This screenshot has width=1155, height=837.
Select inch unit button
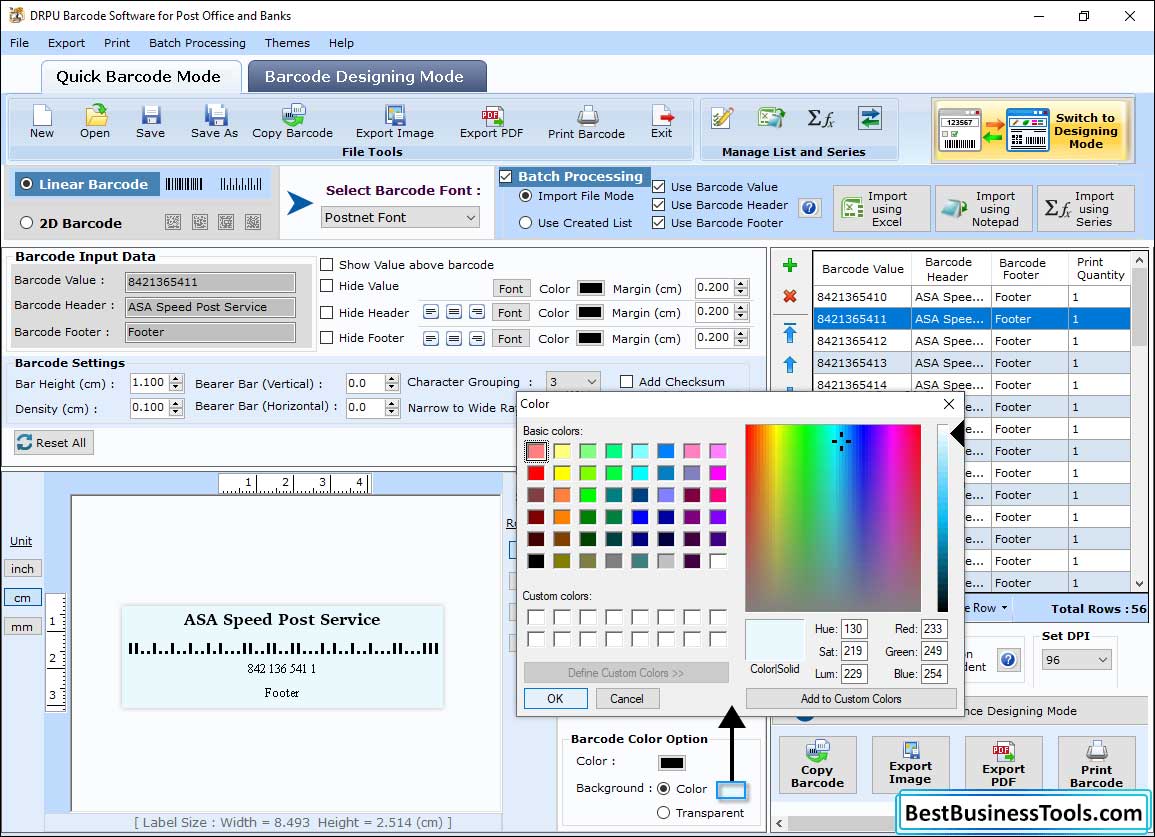click(x=22, y=569)
